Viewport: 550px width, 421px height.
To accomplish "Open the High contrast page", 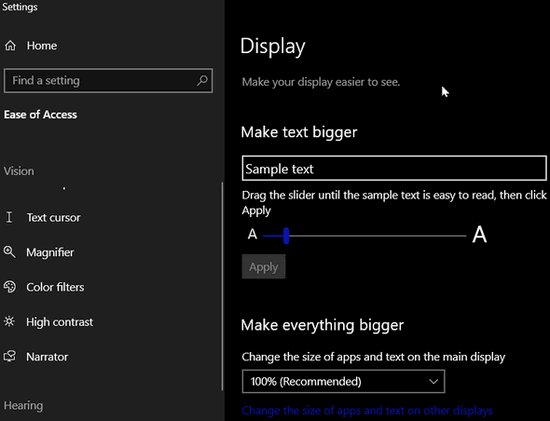I will pyautogui.click(x=60, y=322).
